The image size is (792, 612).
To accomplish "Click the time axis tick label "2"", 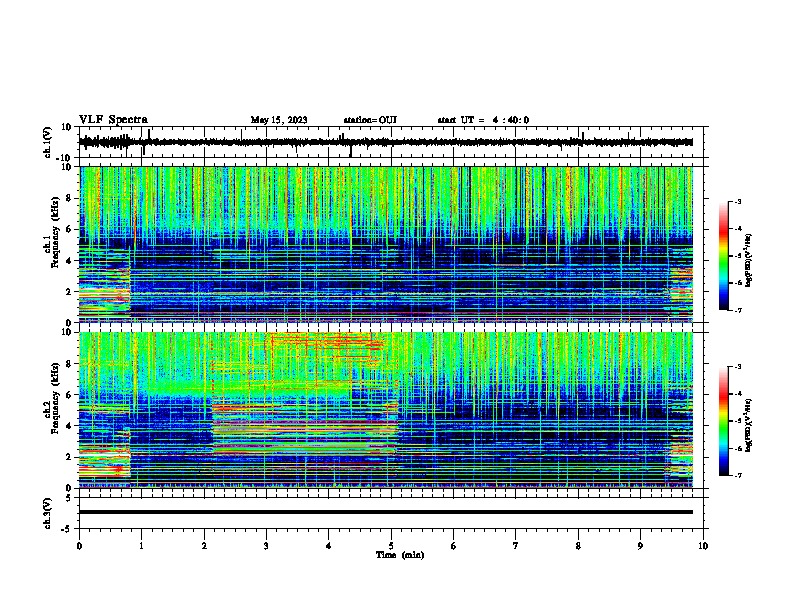I will [x=204, y=546].
